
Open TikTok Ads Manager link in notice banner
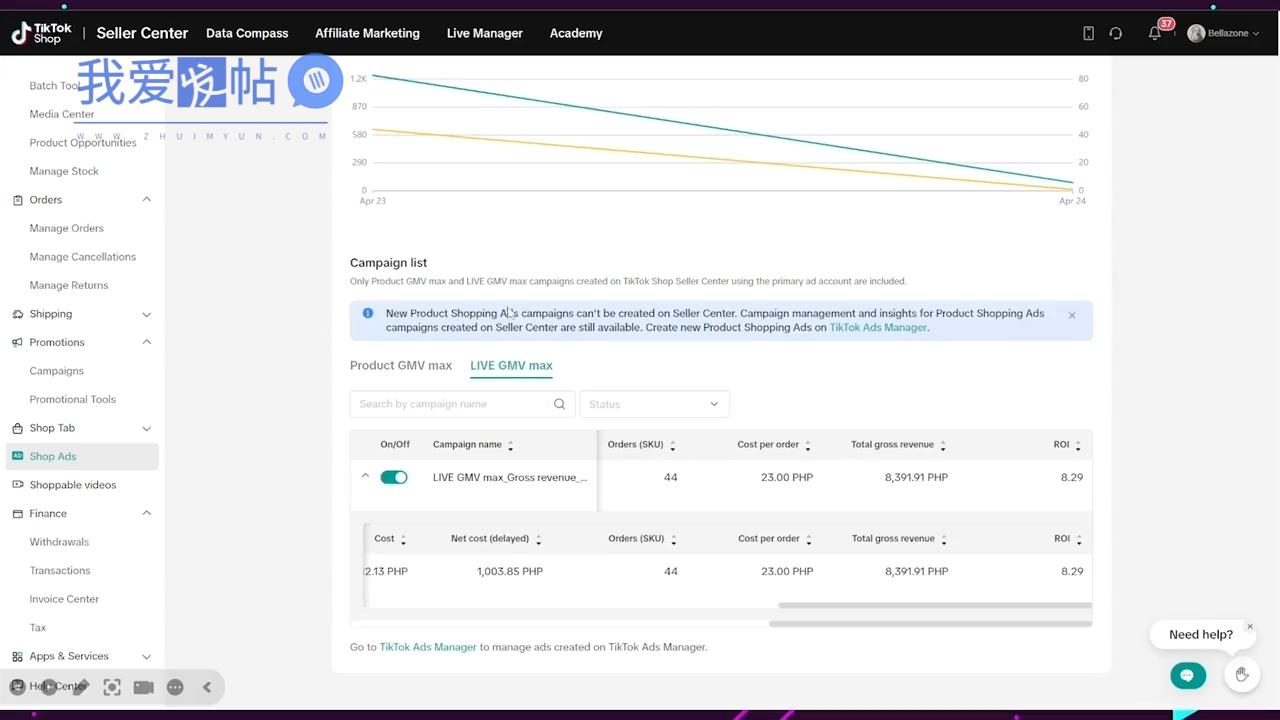click(878, 327)
